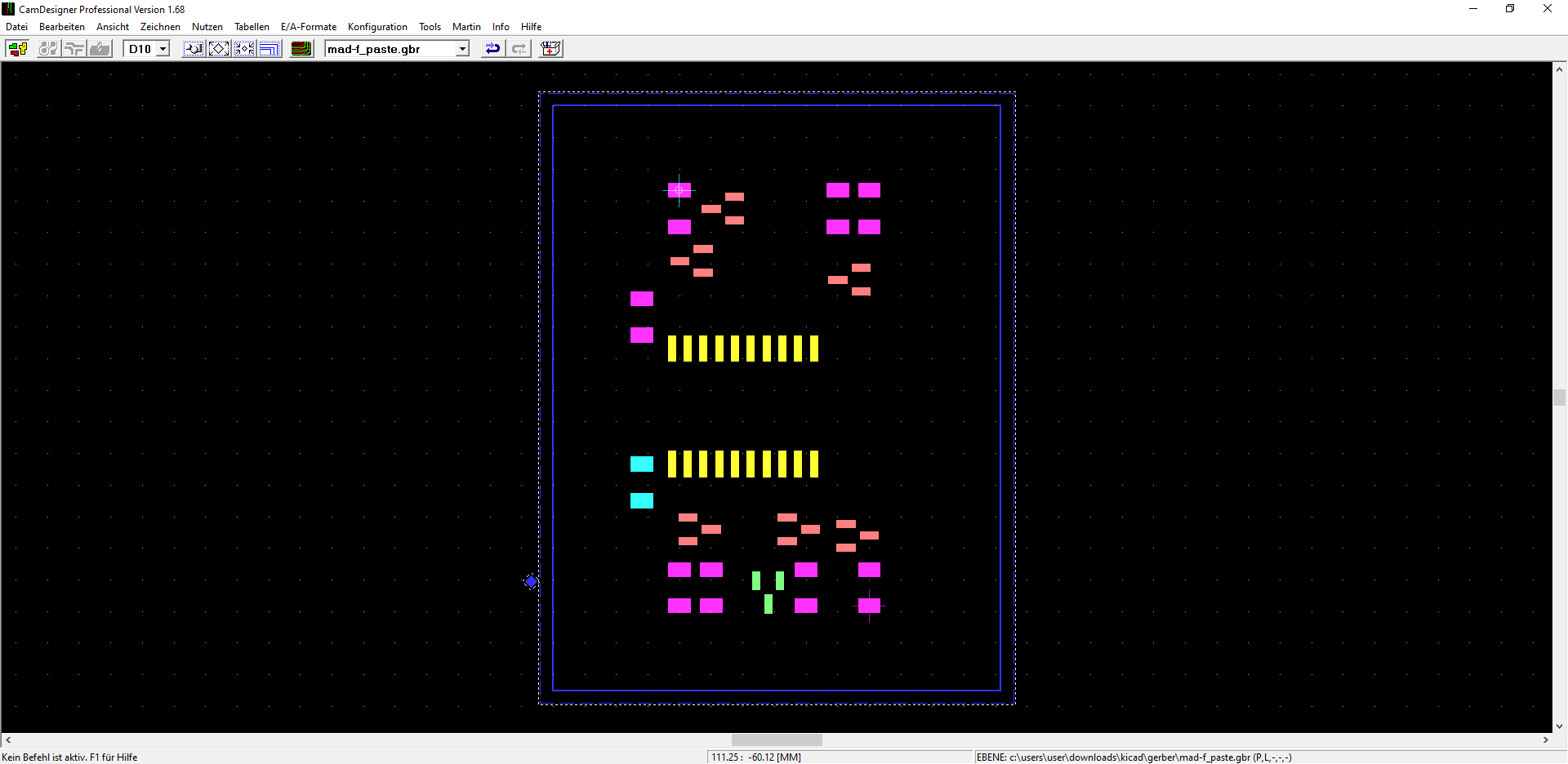Click the blue undo arrow icon
Image resolution: width=1568 pixels, height=764 pixels.
(x=492, y=49)
